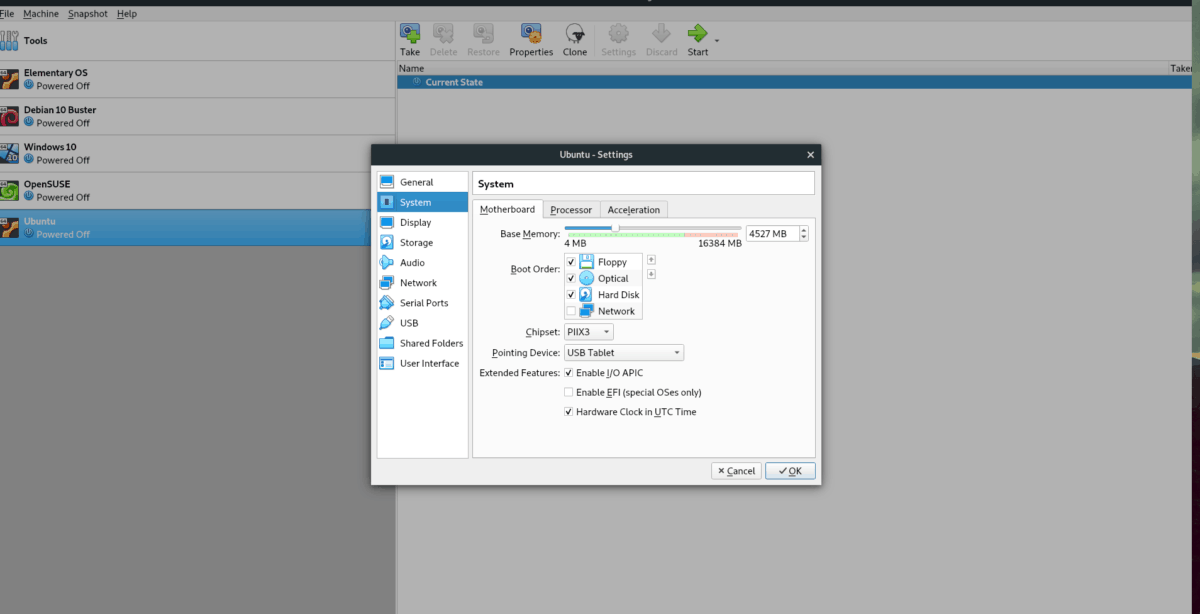Select the Audio settings category

point(412,263)
